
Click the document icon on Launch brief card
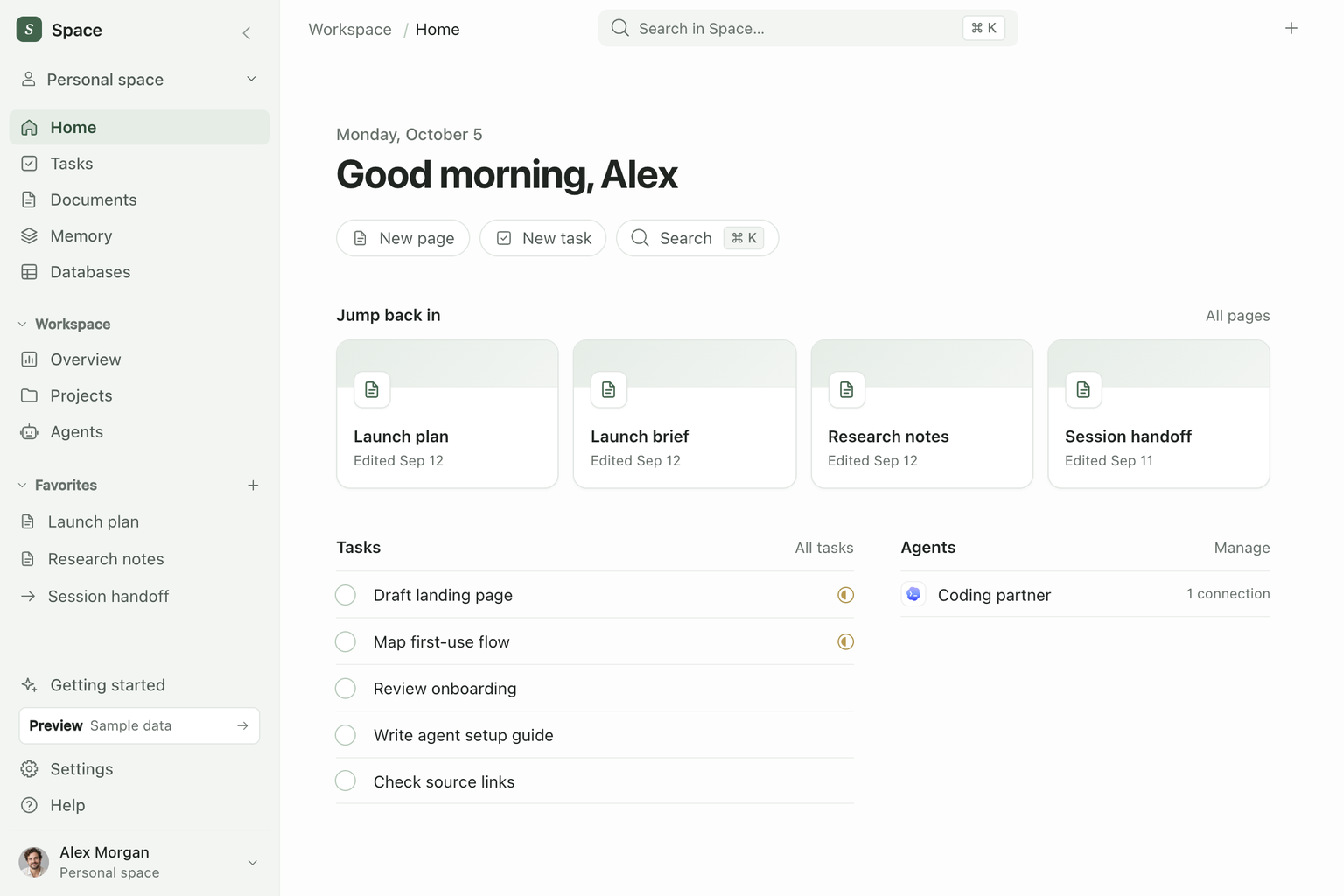609,389
